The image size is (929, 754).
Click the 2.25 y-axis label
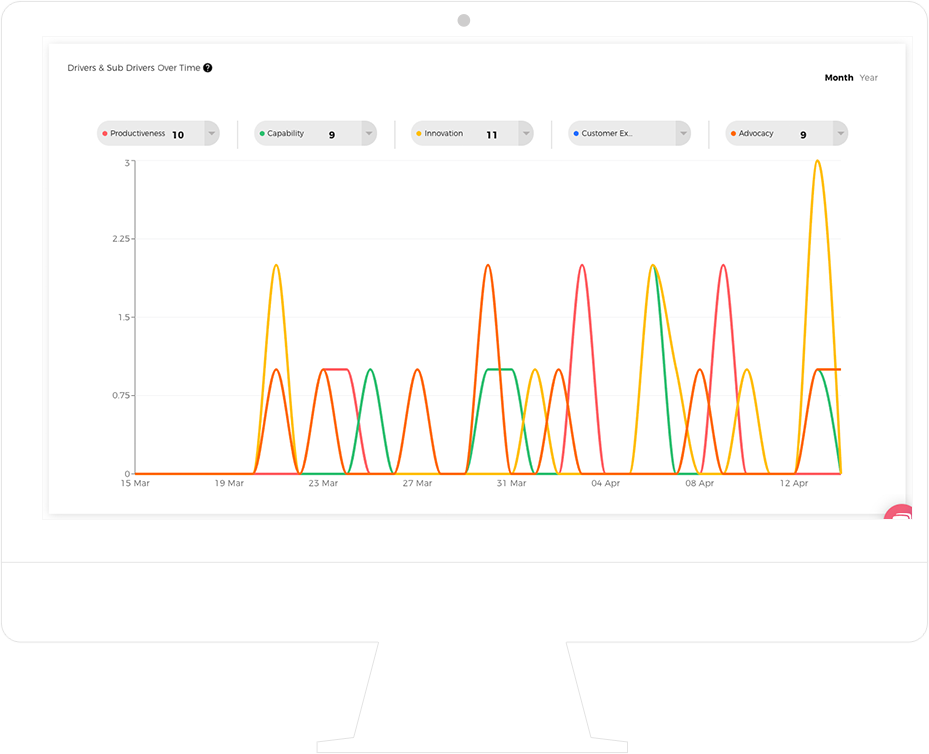point(121,239)
